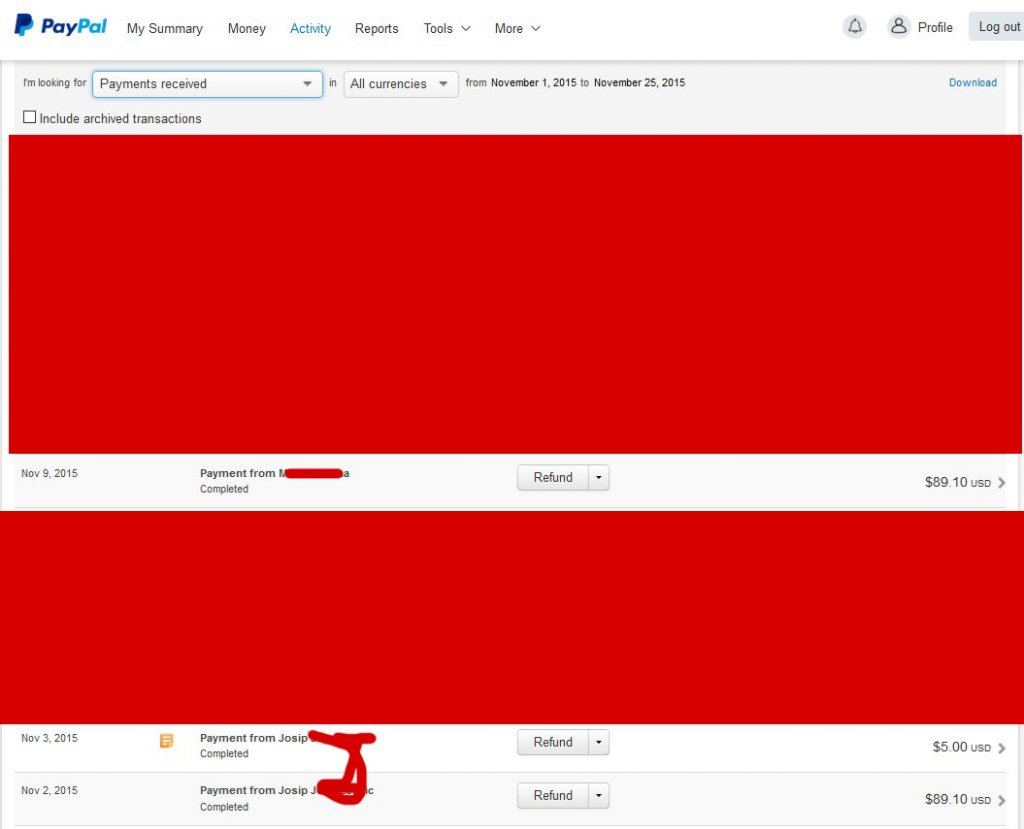Click the Profile link
The width and height of the screenshot is (1024, 829).
click(x=935, y=27)
